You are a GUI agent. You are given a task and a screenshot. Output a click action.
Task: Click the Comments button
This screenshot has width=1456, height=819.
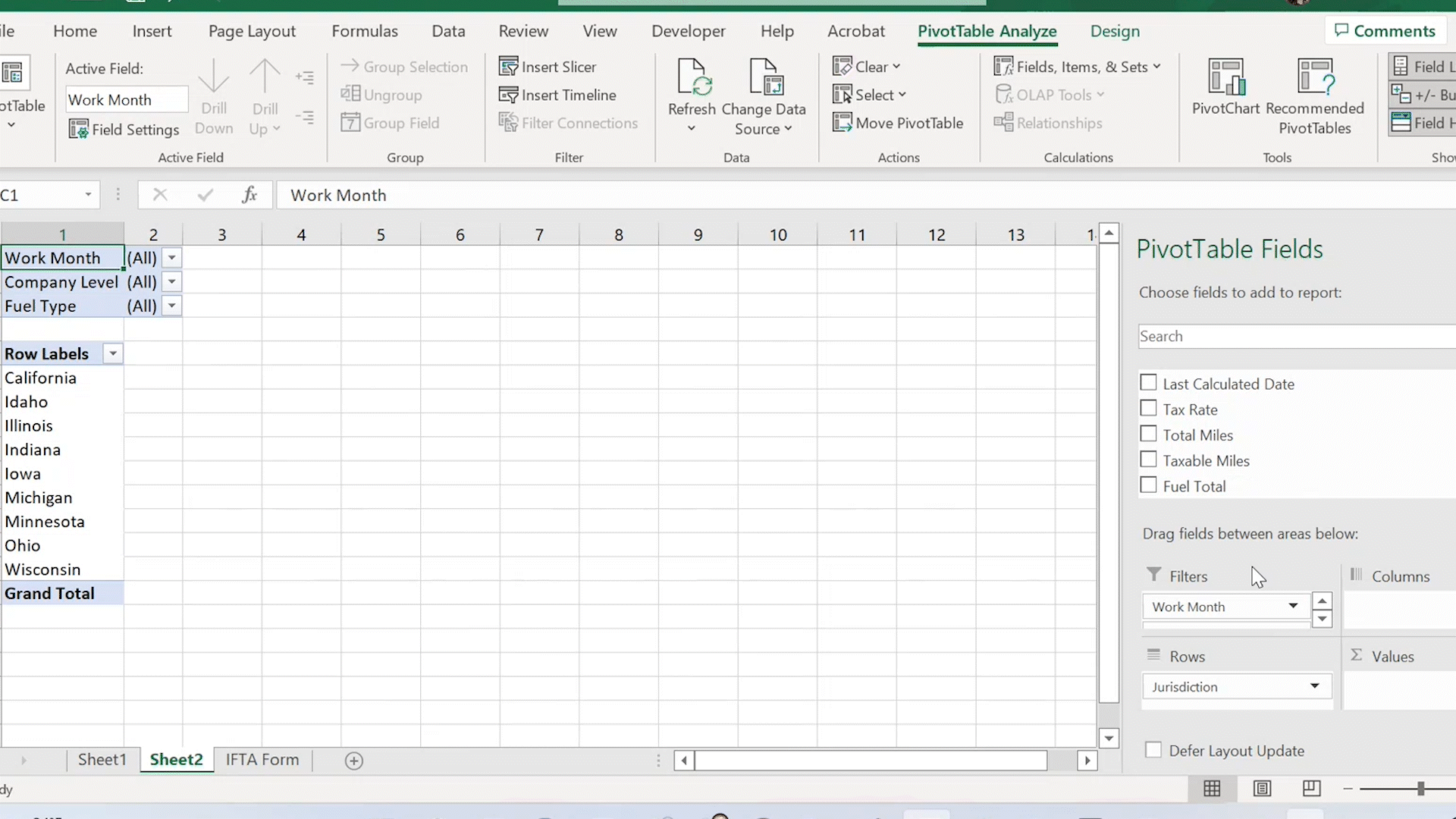1385,31
